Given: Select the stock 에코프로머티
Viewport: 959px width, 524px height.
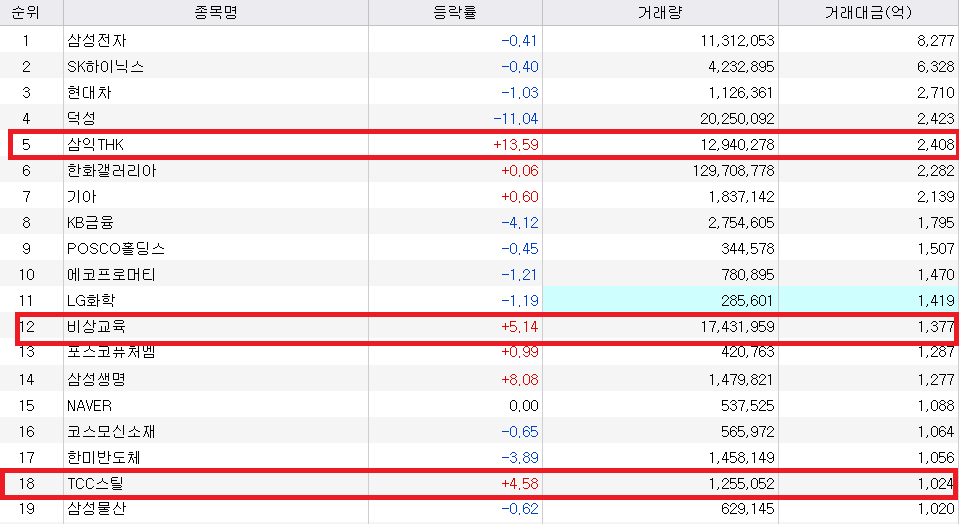Looking at the screenshot, I should [x=111, y=275].
